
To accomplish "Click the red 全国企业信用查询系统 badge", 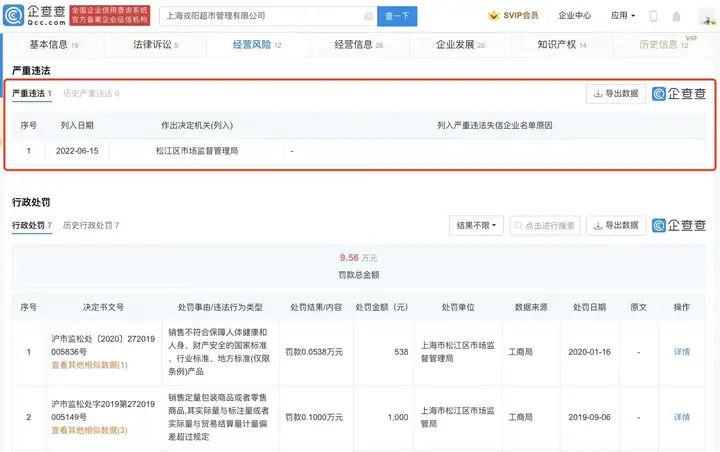I will click(110, 15).
